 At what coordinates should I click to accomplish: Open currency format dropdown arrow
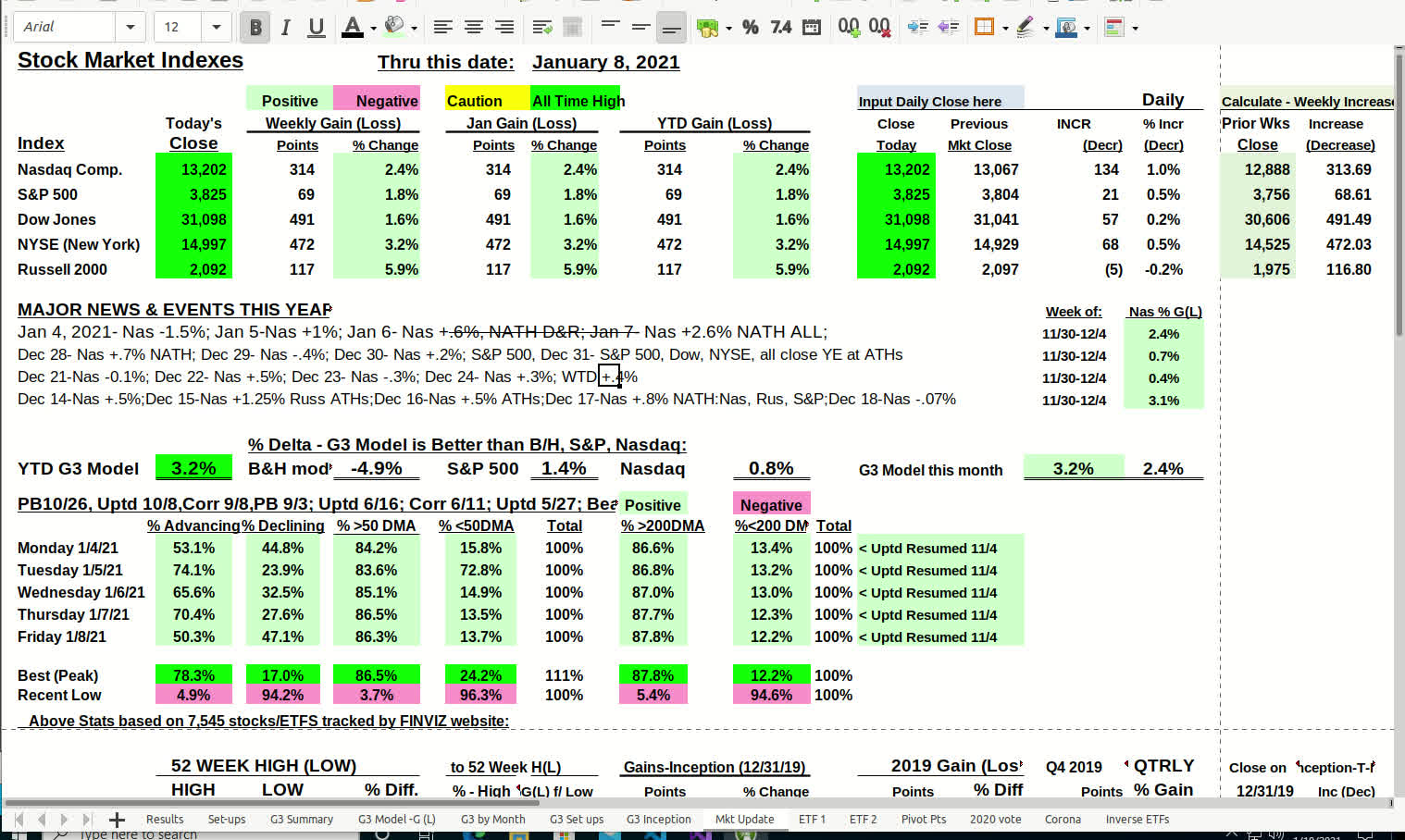pos(729,29)
